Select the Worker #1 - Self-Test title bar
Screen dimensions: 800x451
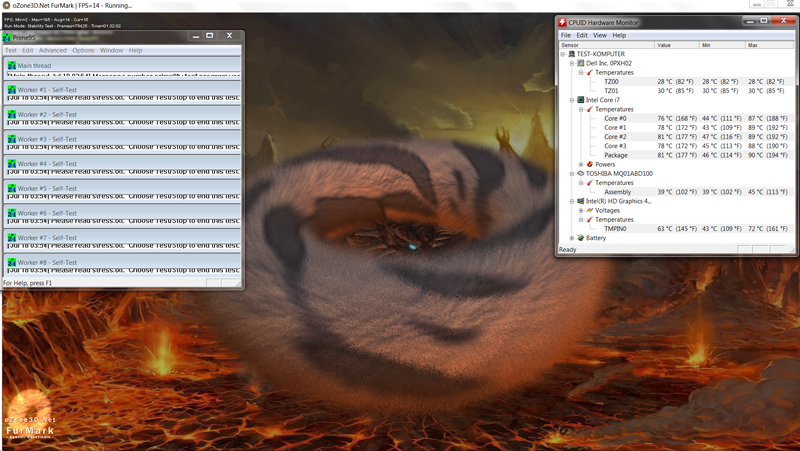click(122, 90)
